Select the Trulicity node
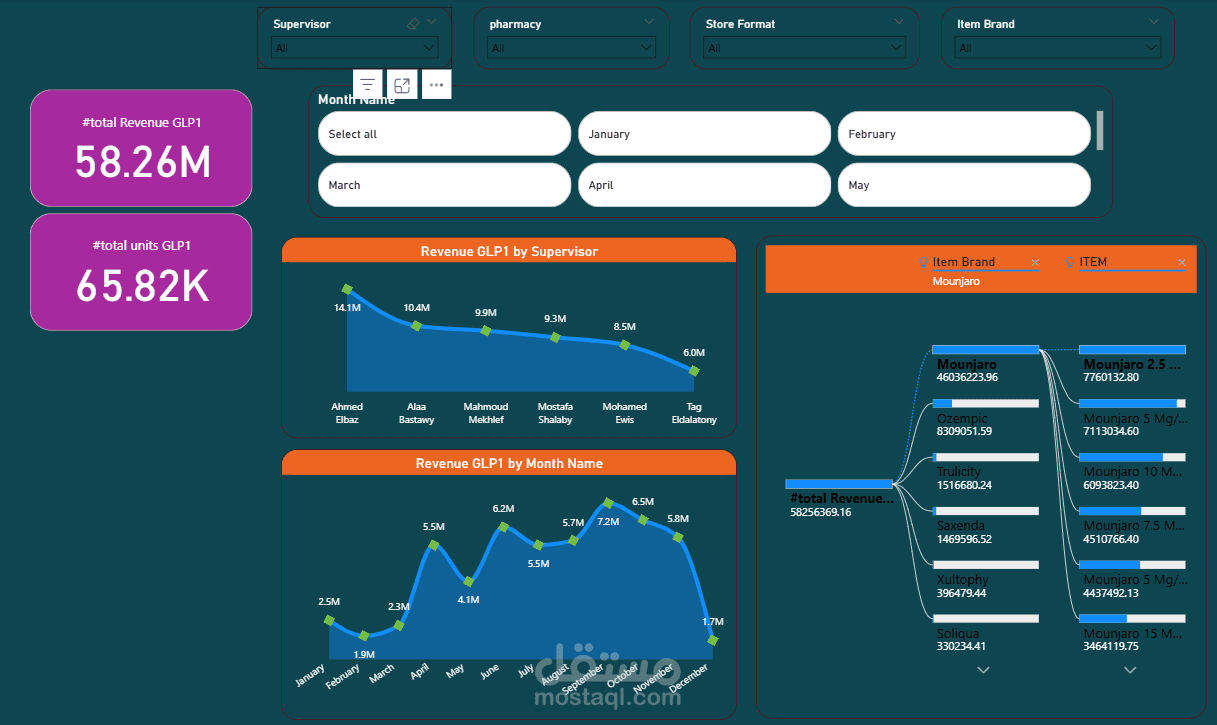Viewport: 1217px width, 725px height. [x=985, y=472]
